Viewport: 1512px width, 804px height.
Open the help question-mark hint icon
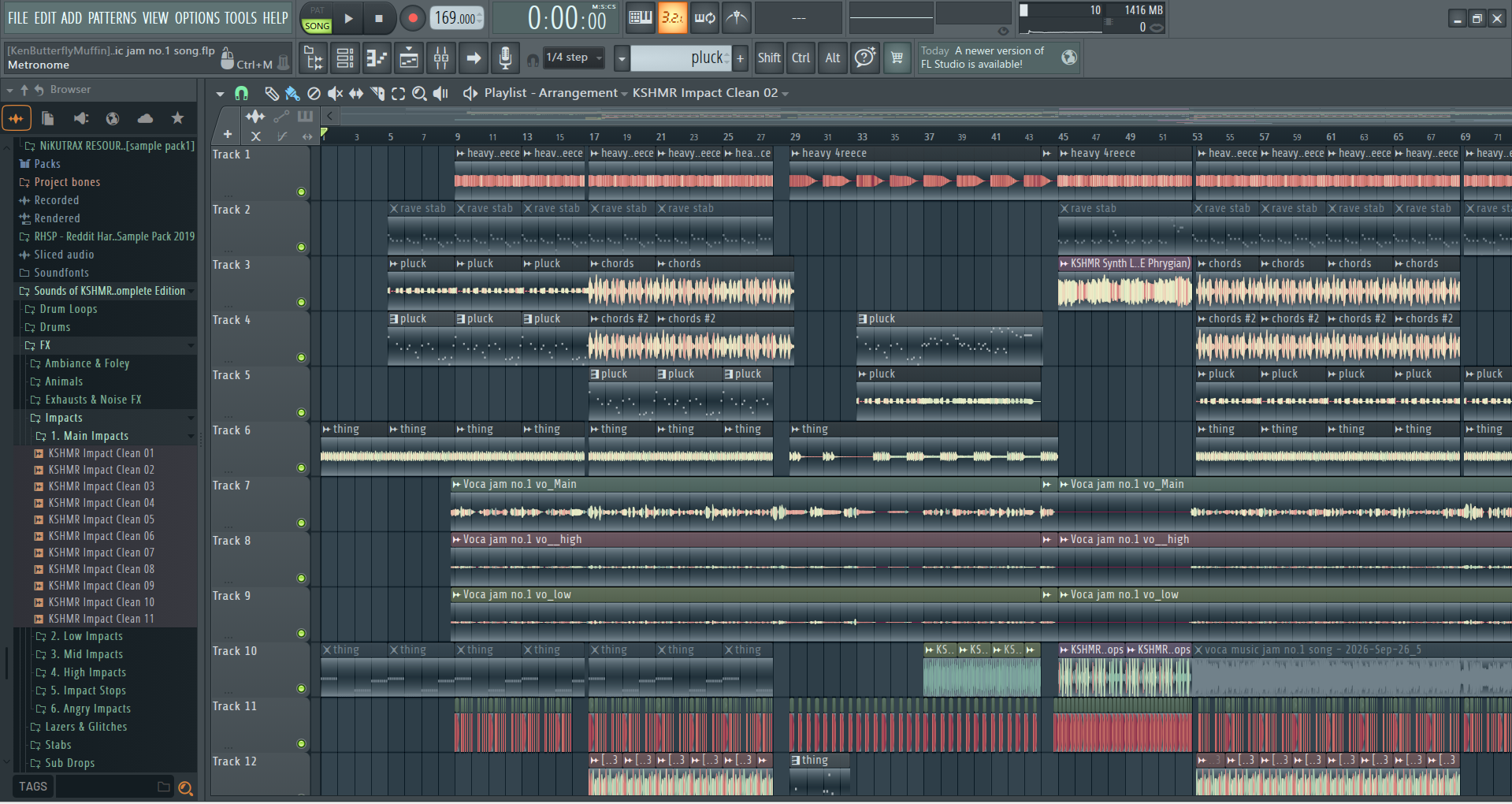[864, 58]
